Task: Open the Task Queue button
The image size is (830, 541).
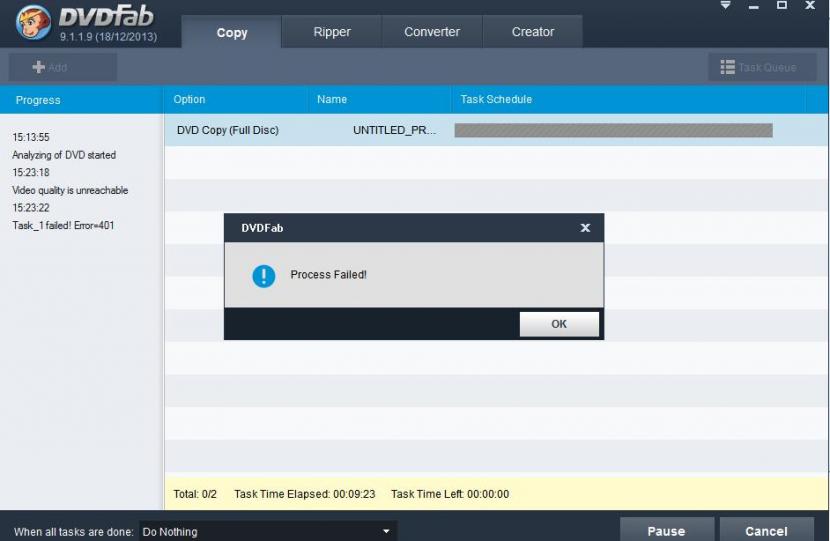Action: [x=762, y=67]
